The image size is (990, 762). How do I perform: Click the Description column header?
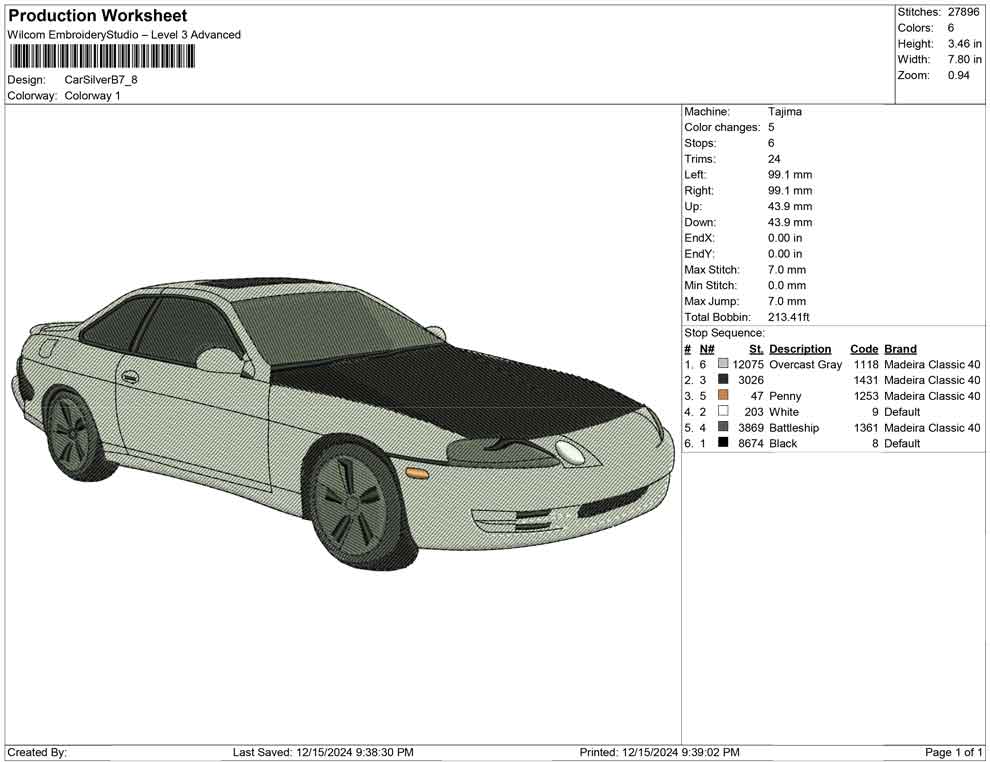(802, 348)
